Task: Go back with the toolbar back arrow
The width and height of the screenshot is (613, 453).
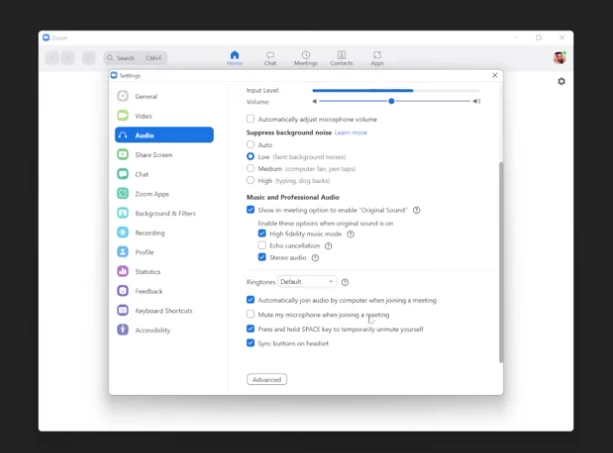Action: click(52, 58)
